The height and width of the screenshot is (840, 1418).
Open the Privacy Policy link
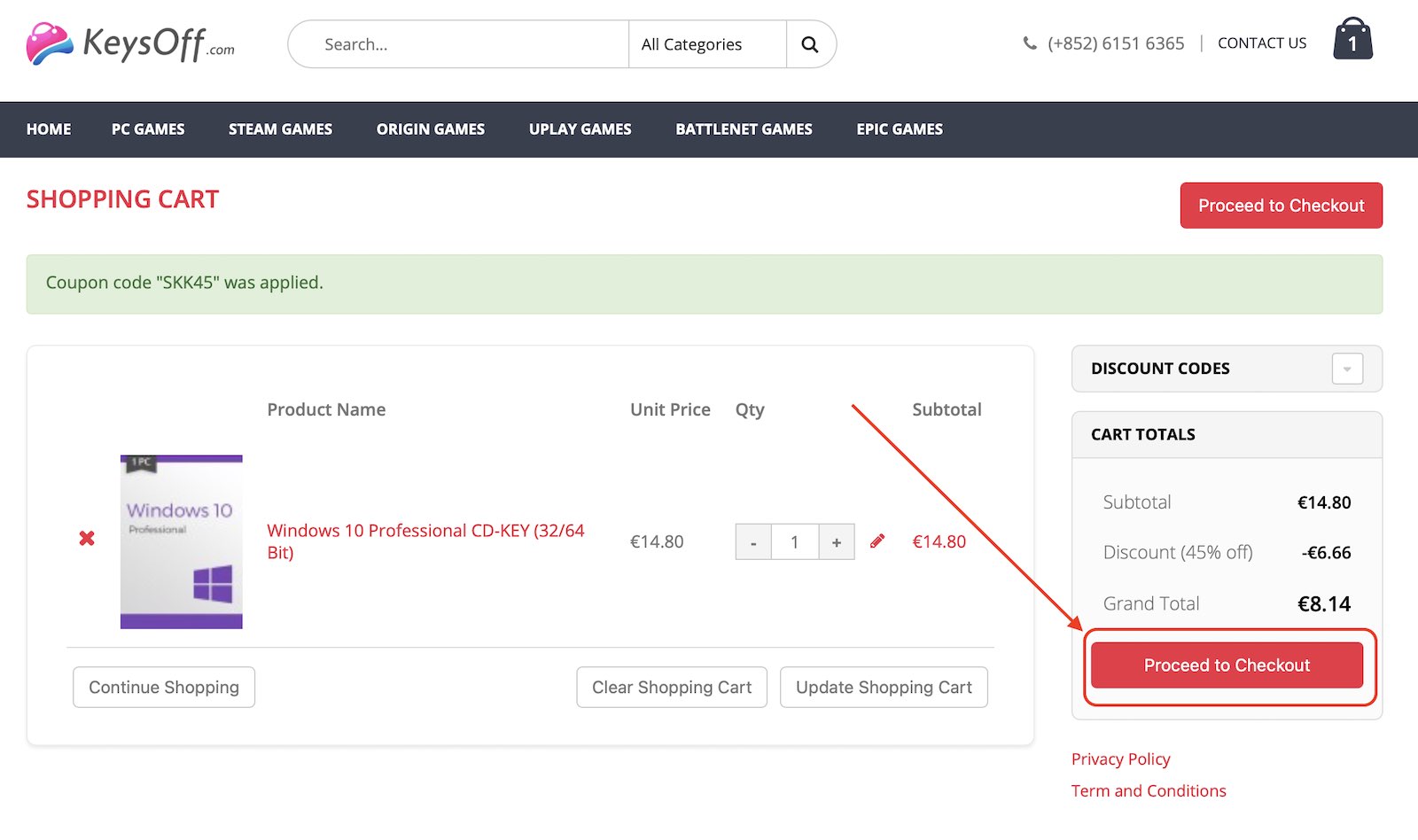1121,759
